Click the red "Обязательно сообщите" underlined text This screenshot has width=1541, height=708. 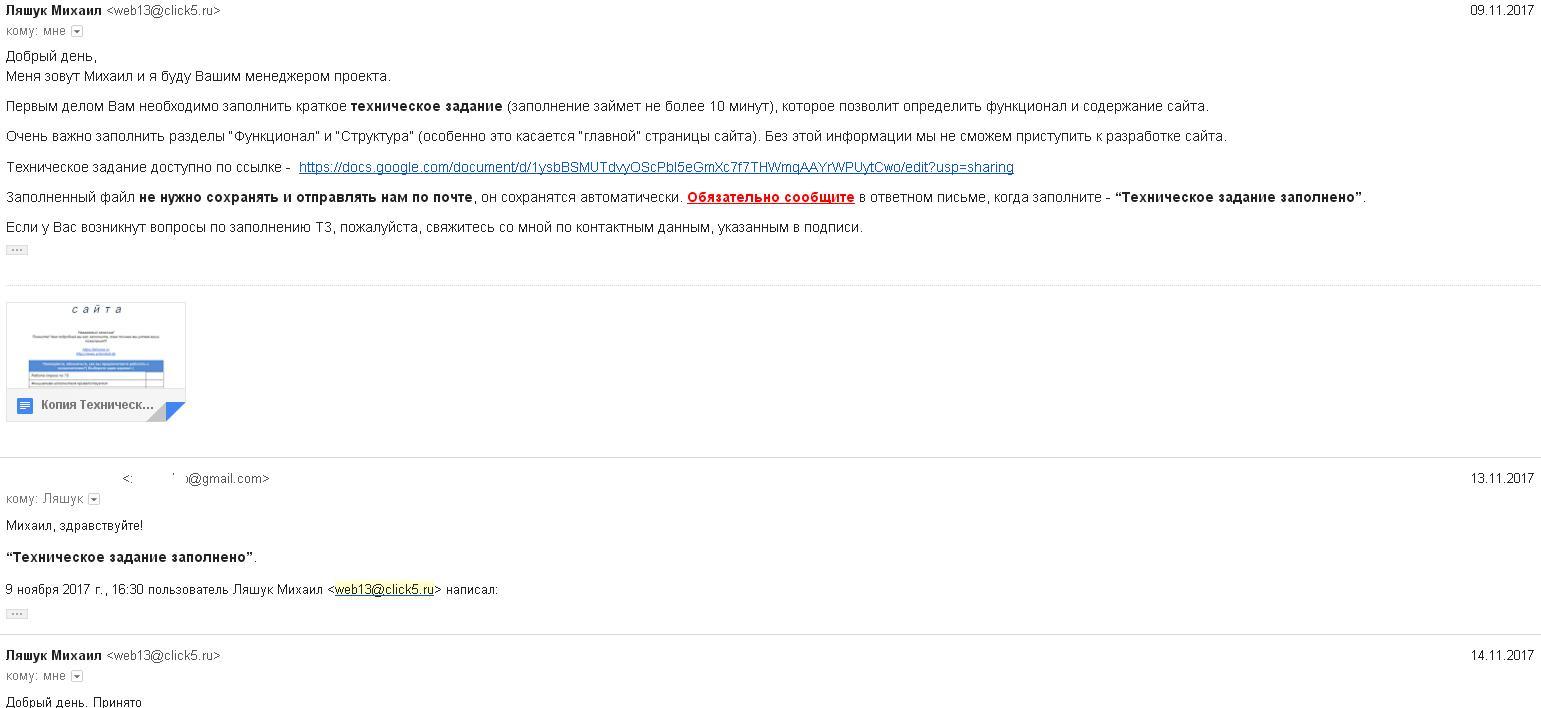coord(770,197)
